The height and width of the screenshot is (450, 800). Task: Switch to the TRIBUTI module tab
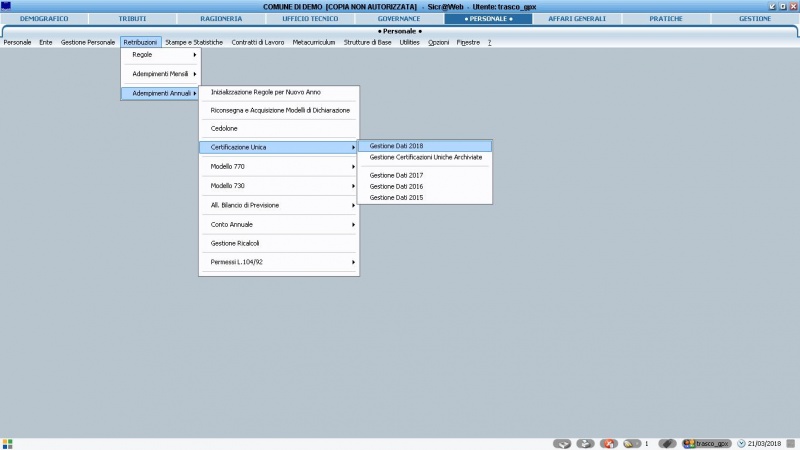(x=132, y=18)
